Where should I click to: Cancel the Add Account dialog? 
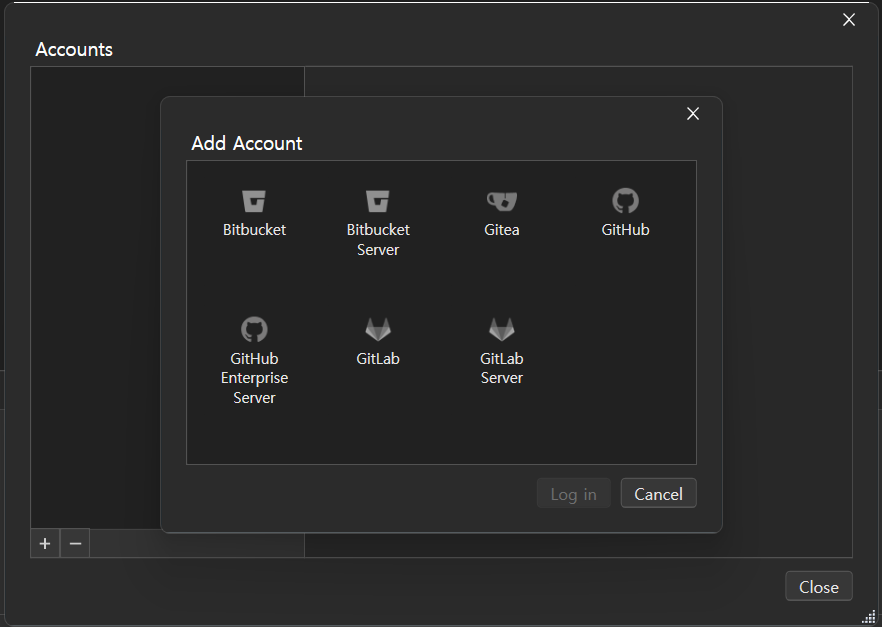pyautogui.click(x=659, y=493)
